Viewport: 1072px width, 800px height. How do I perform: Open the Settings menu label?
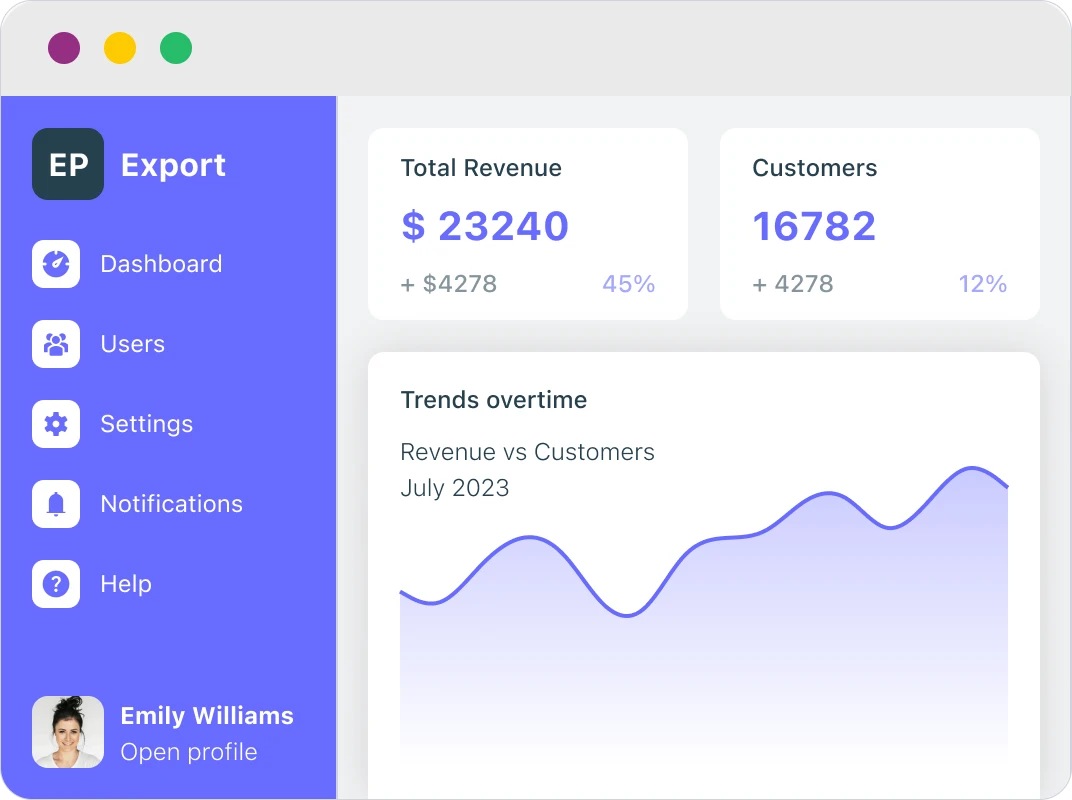tap(146, 424)
